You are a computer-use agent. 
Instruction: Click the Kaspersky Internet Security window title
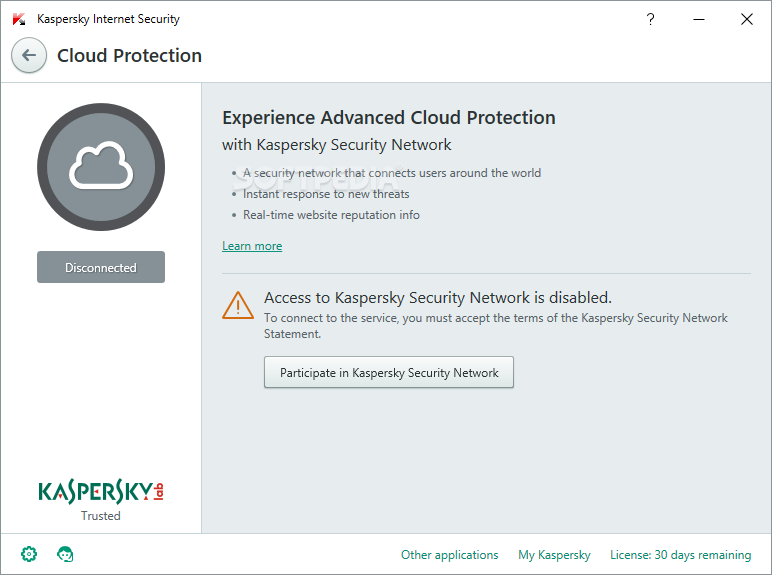tap(108, 19)
